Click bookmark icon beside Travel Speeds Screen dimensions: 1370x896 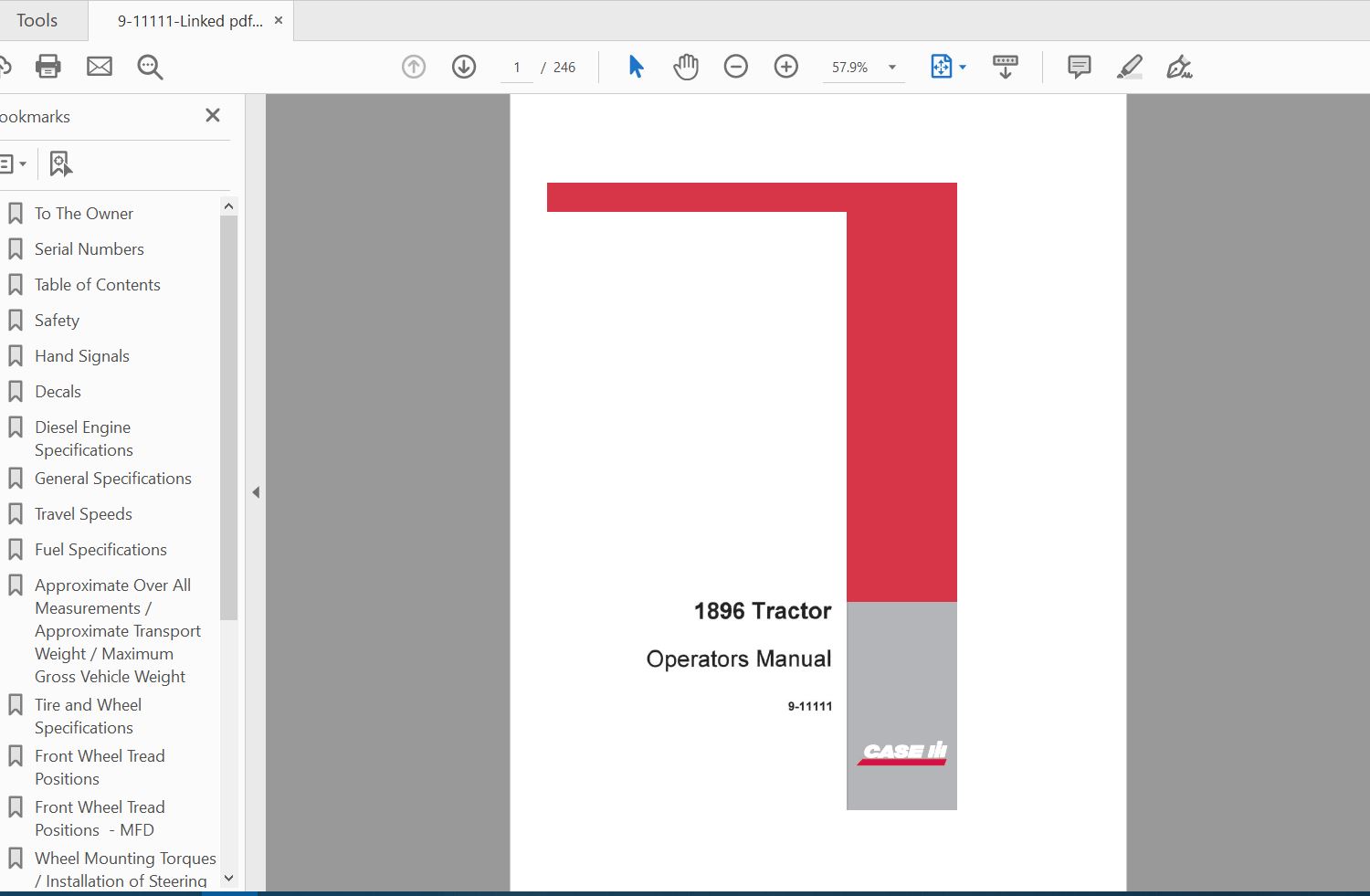(16, 514)
